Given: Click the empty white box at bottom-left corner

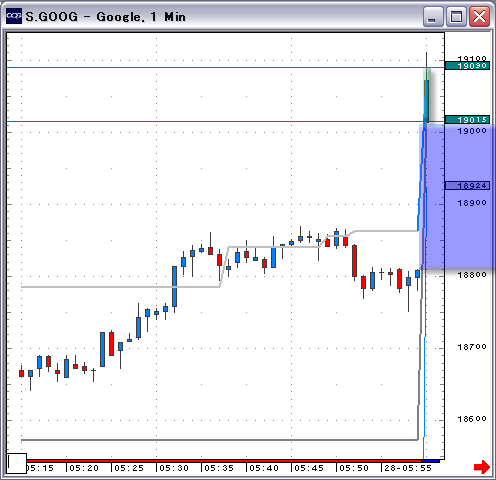Looking at the screenshot, I should pos(17,463).
